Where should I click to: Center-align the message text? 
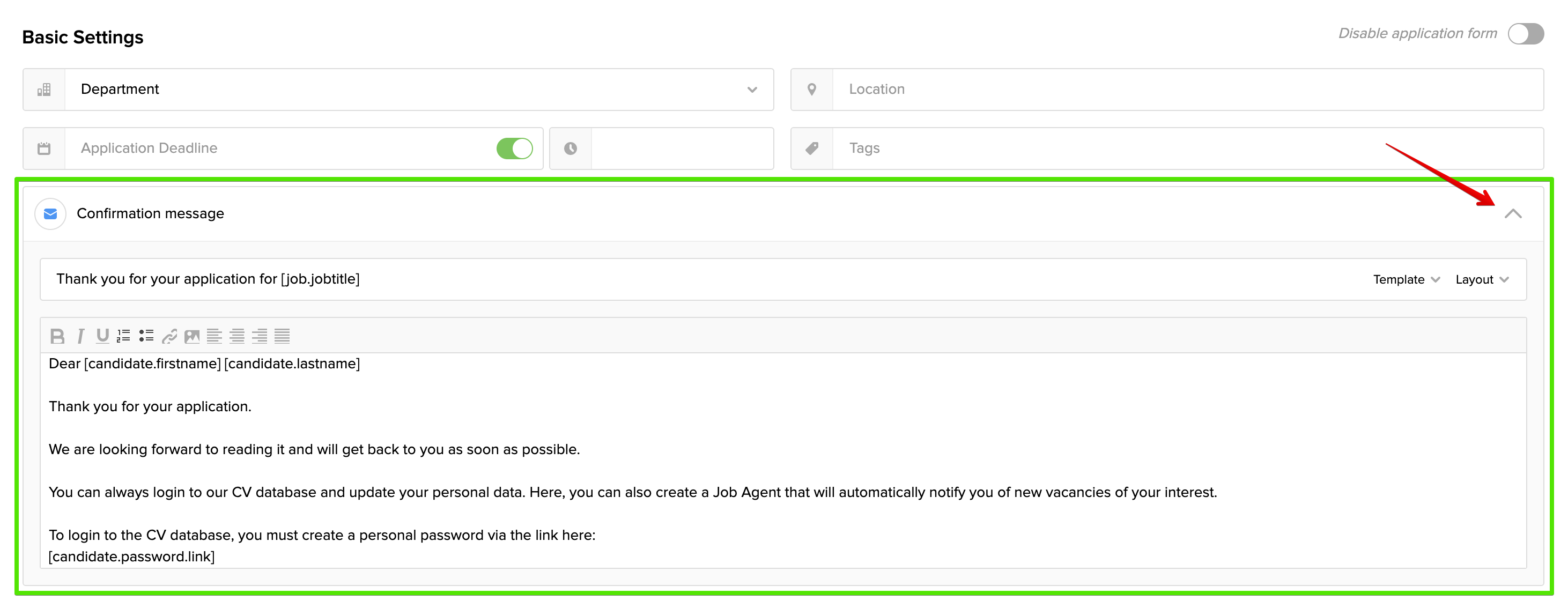click(x=237, y=336)
